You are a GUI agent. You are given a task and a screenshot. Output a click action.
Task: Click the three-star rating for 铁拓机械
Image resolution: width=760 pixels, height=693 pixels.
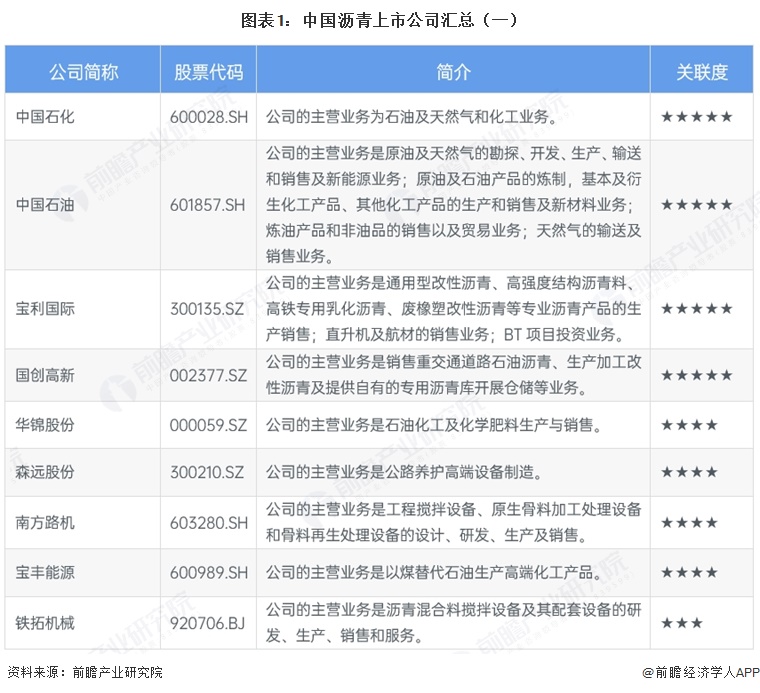(682, 623)
